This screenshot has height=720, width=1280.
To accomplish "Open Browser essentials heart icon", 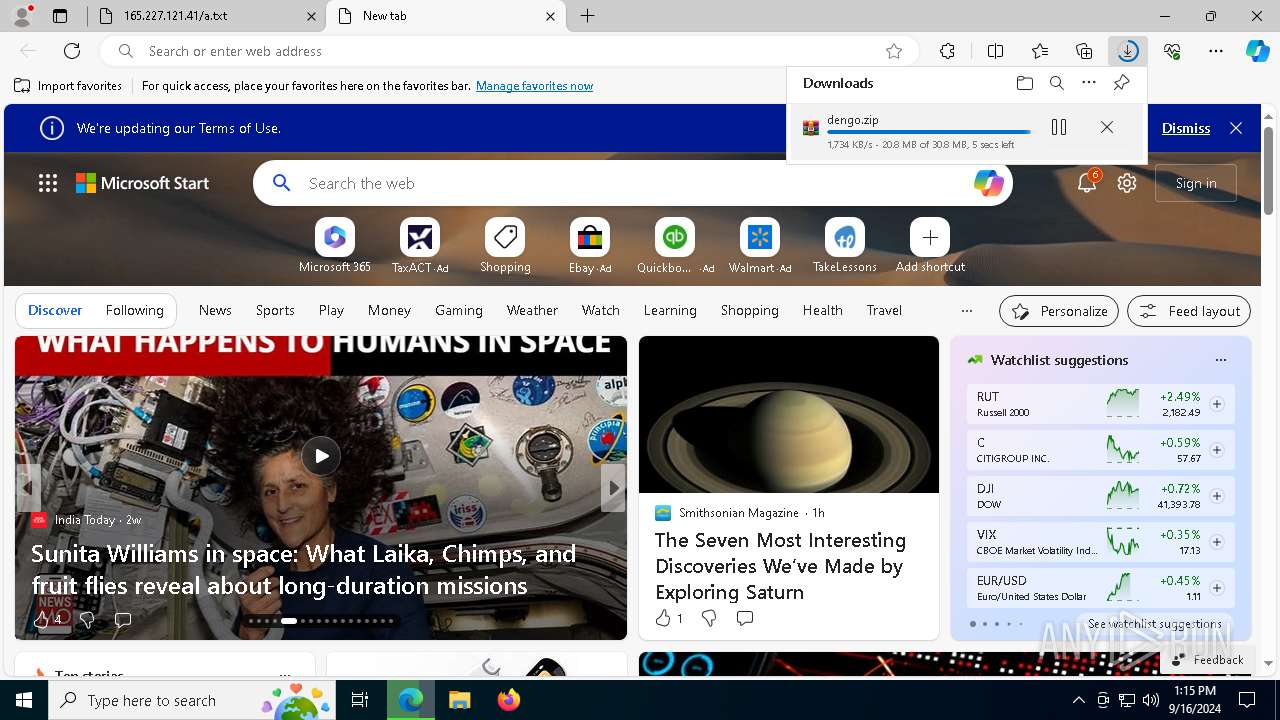I will pyautogui.click(x=1172, y=51).
